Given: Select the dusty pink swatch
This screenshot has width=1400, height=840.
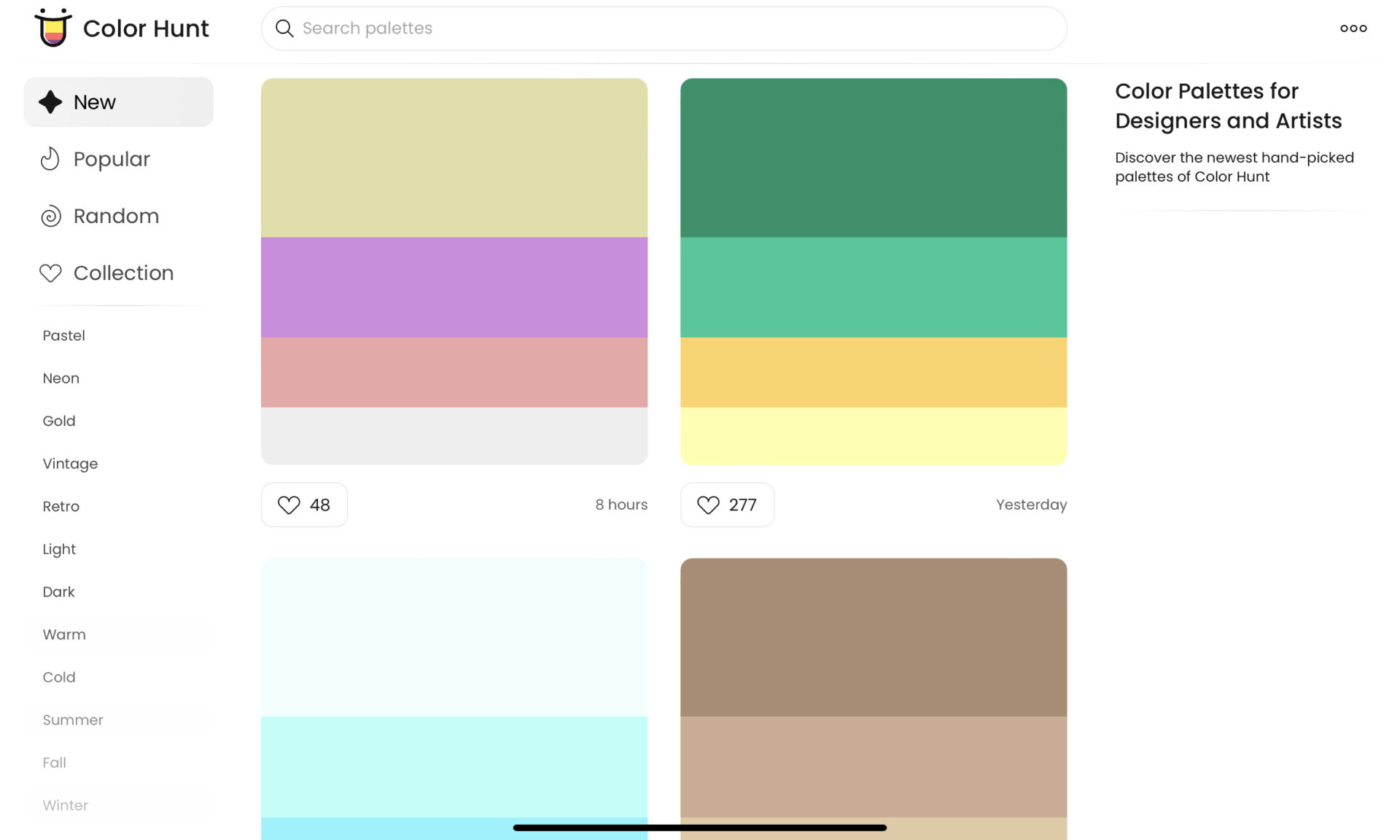Looking at the screenshot, I should tap(454, 373).
